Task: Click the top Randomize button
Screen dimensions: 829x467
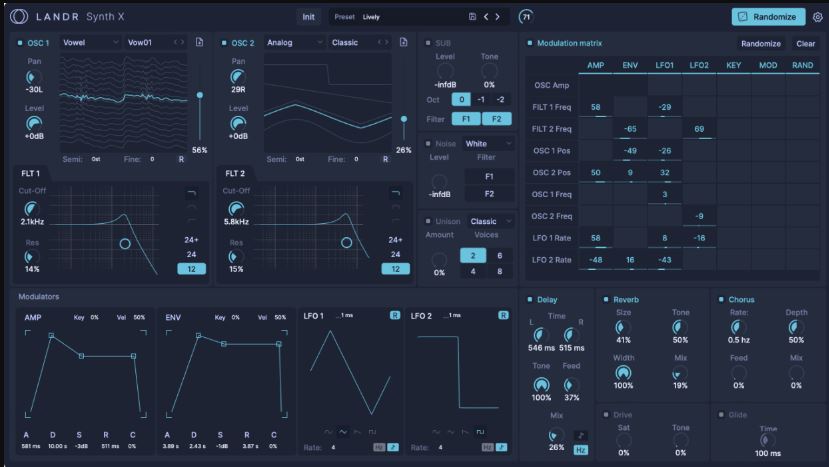Action: point(768,17)
